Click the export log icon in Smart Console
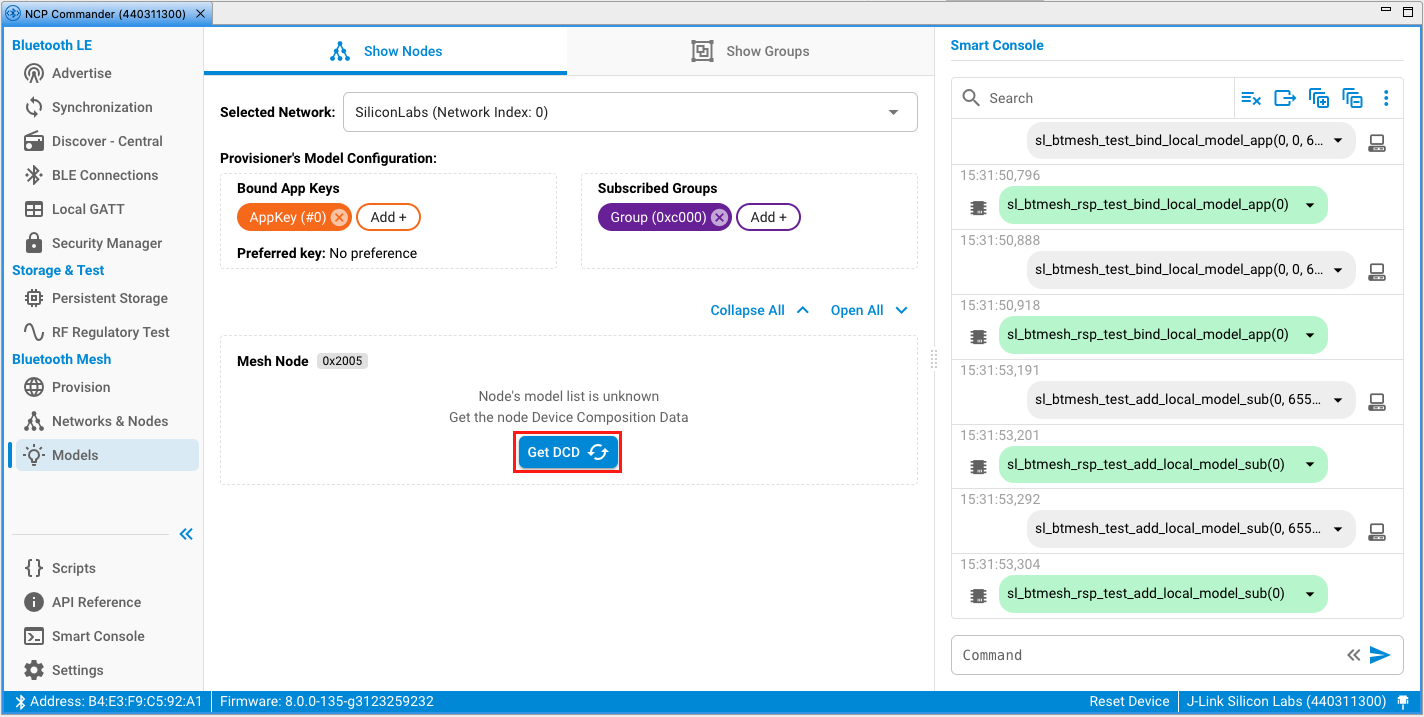 point(1285,98)
